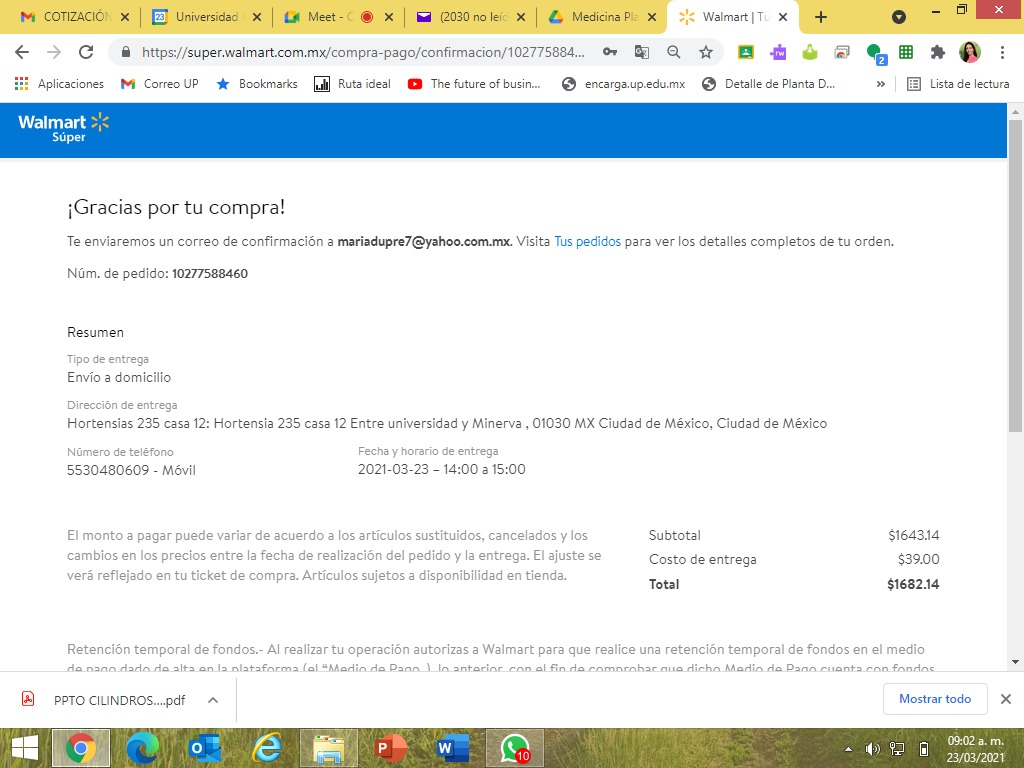Screen dimensions: 1024x768
Task: Click the tab search circle arrow
Action: coord(899,17)
